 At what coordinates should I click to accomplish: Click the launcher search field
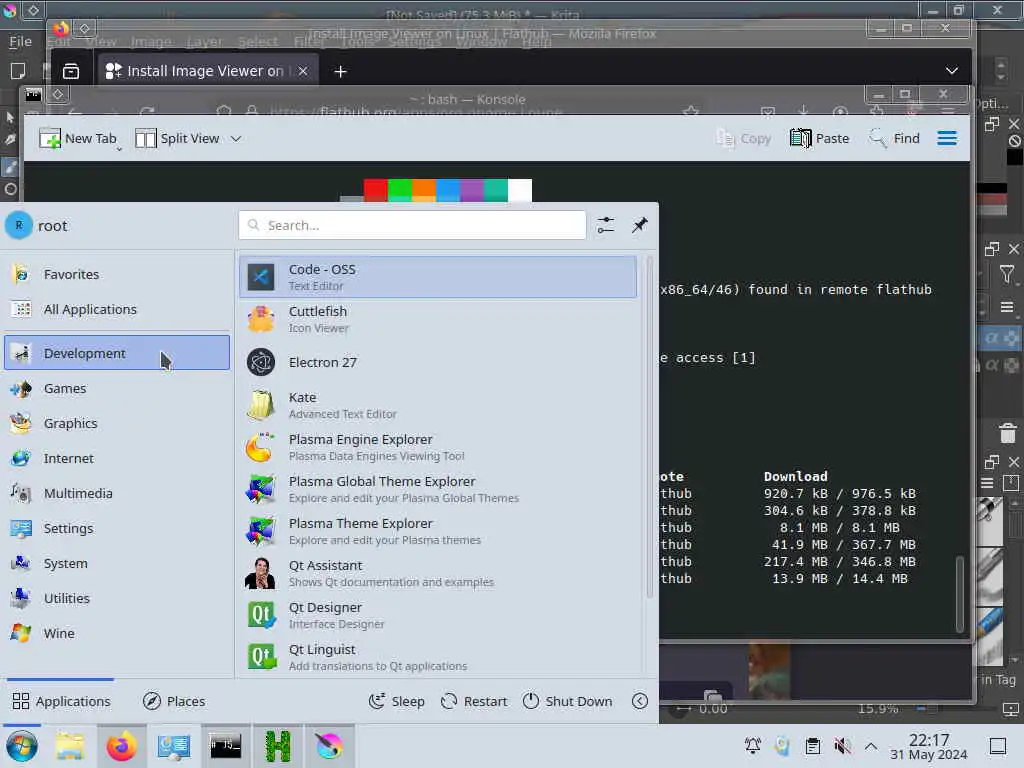coord(412,225)
